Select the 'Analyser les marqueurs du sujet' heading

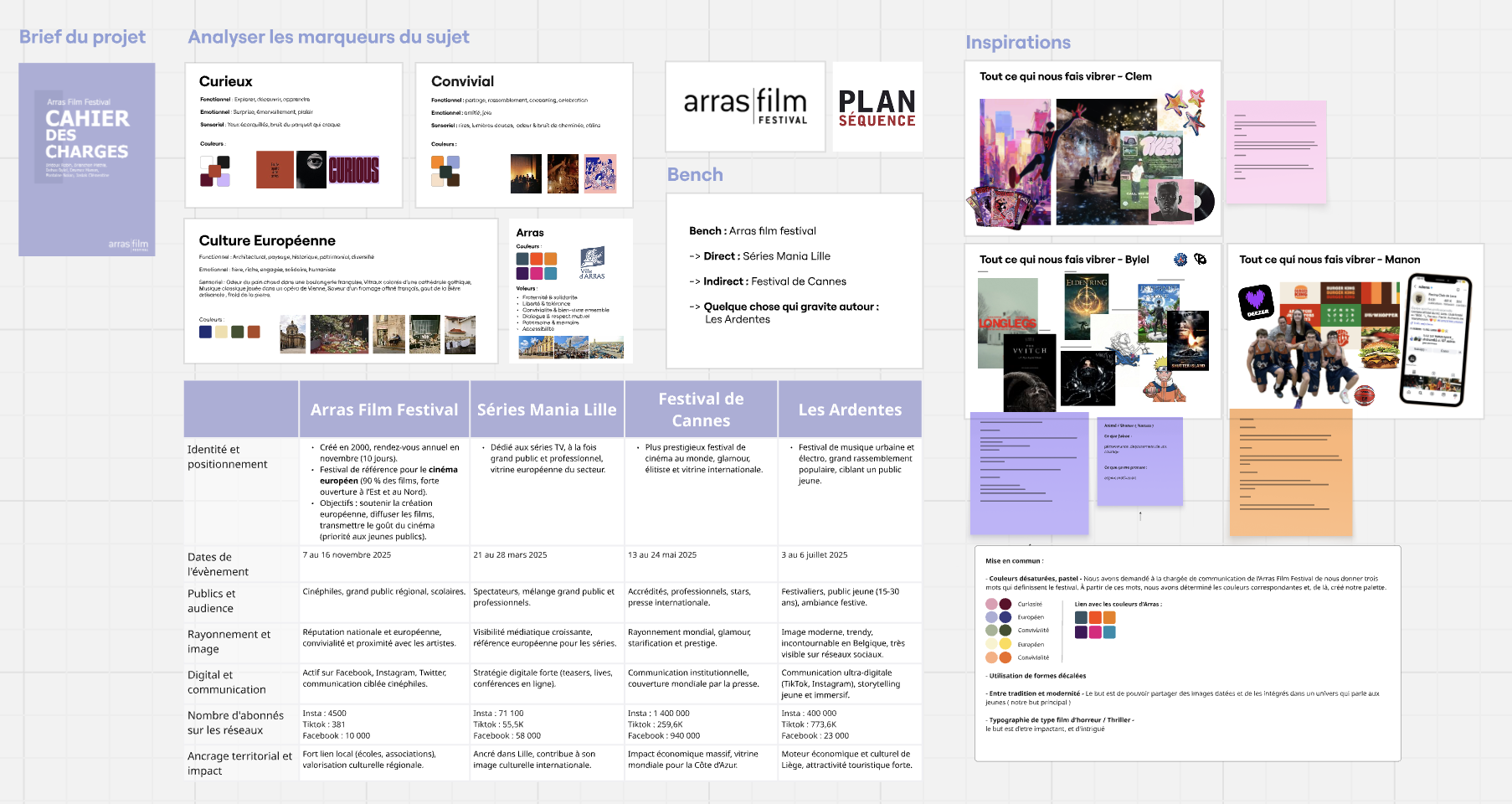tap(328, 37)
